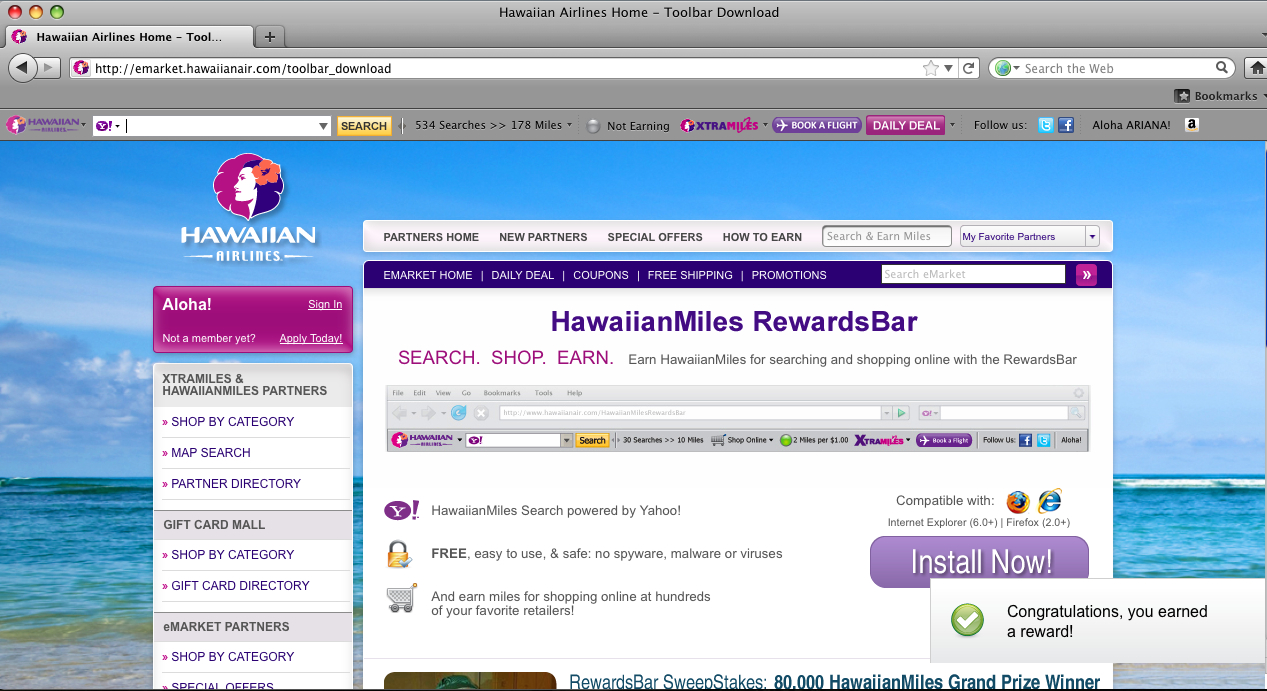Select the Hawaiian Airlines Home browser tab
The height and width of the screenshot is (691, 1267).
[x=129, y=37]
